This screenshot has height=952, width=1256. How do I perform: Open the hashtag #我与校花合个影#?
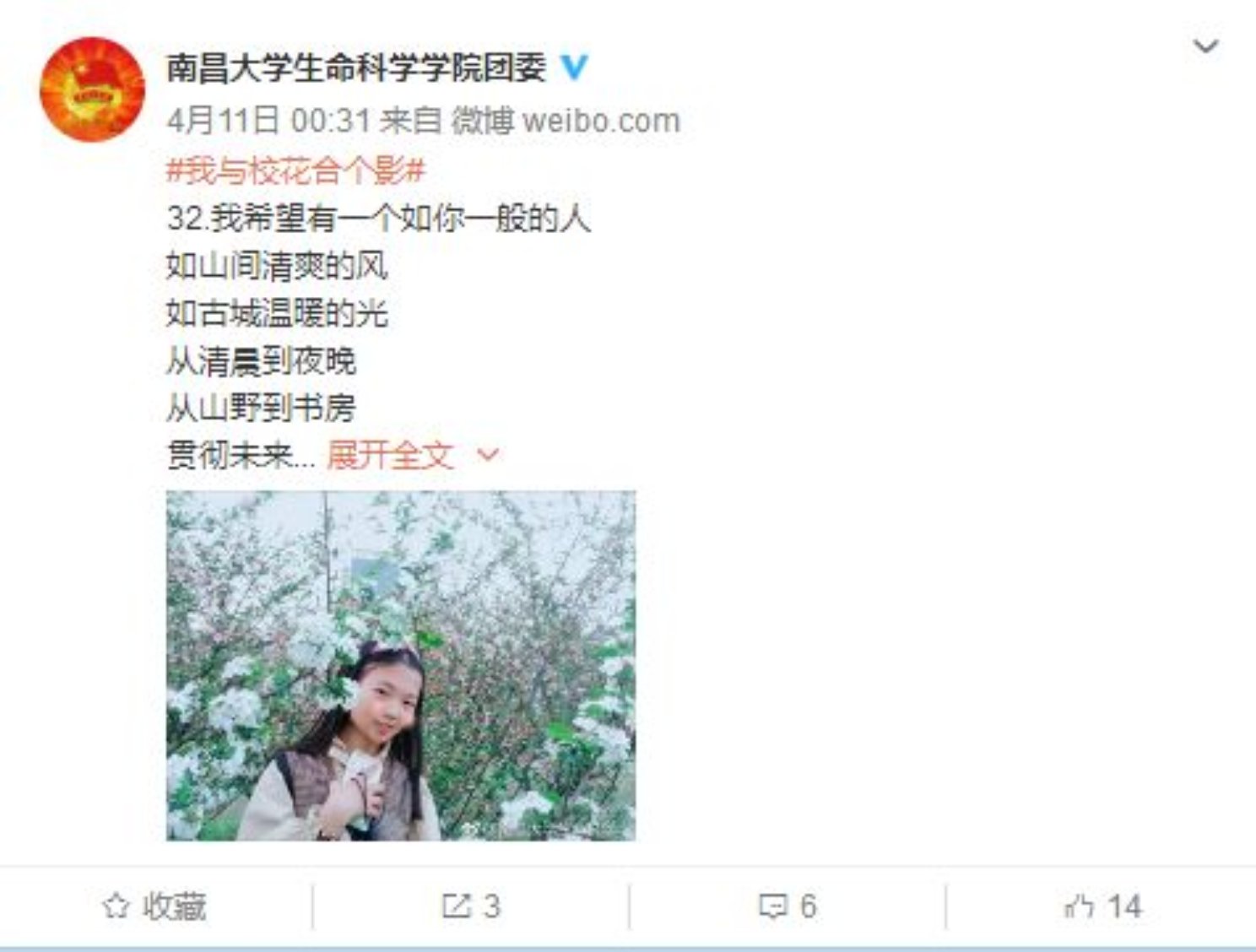click(x=295, y=171)
